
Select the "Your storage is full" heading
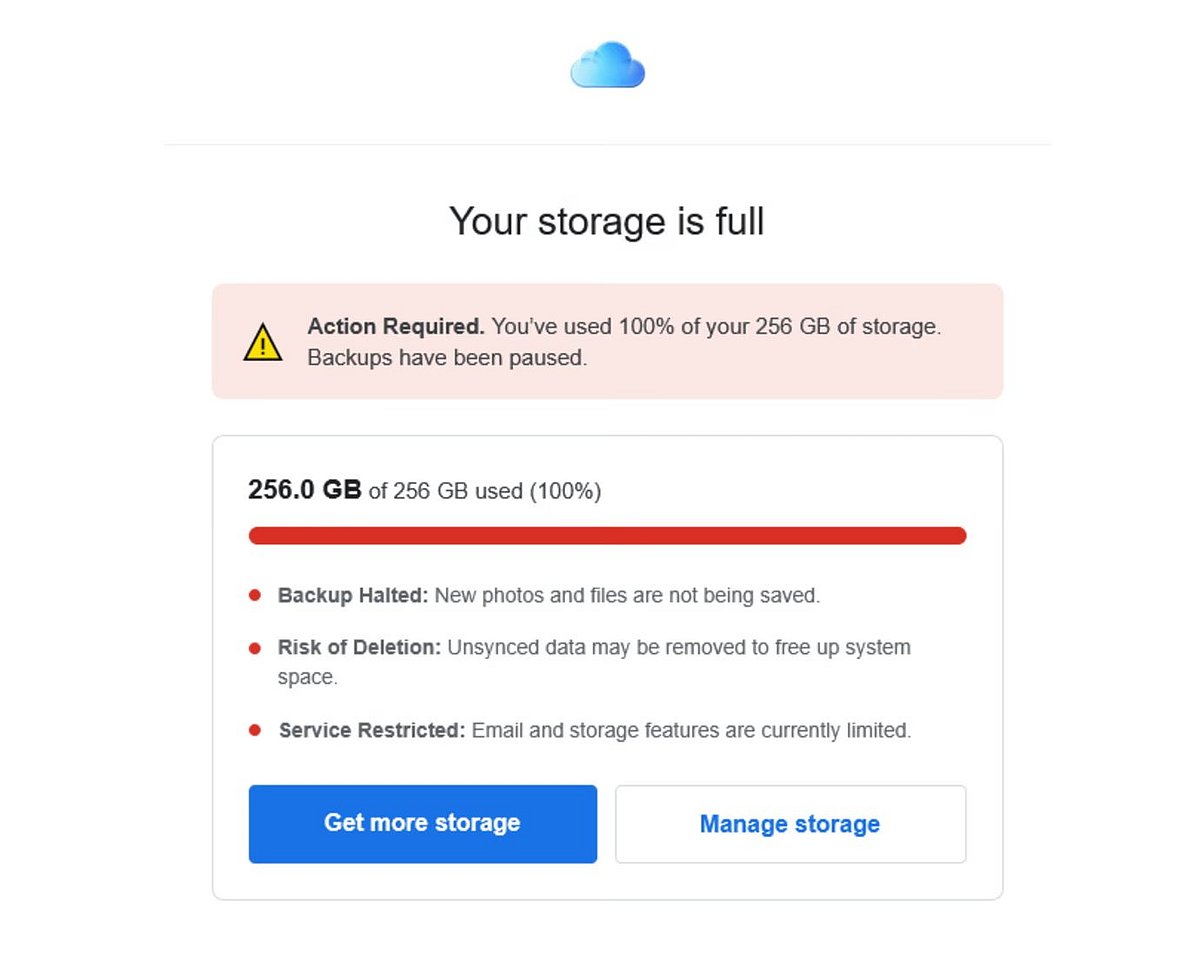point(607,221)
